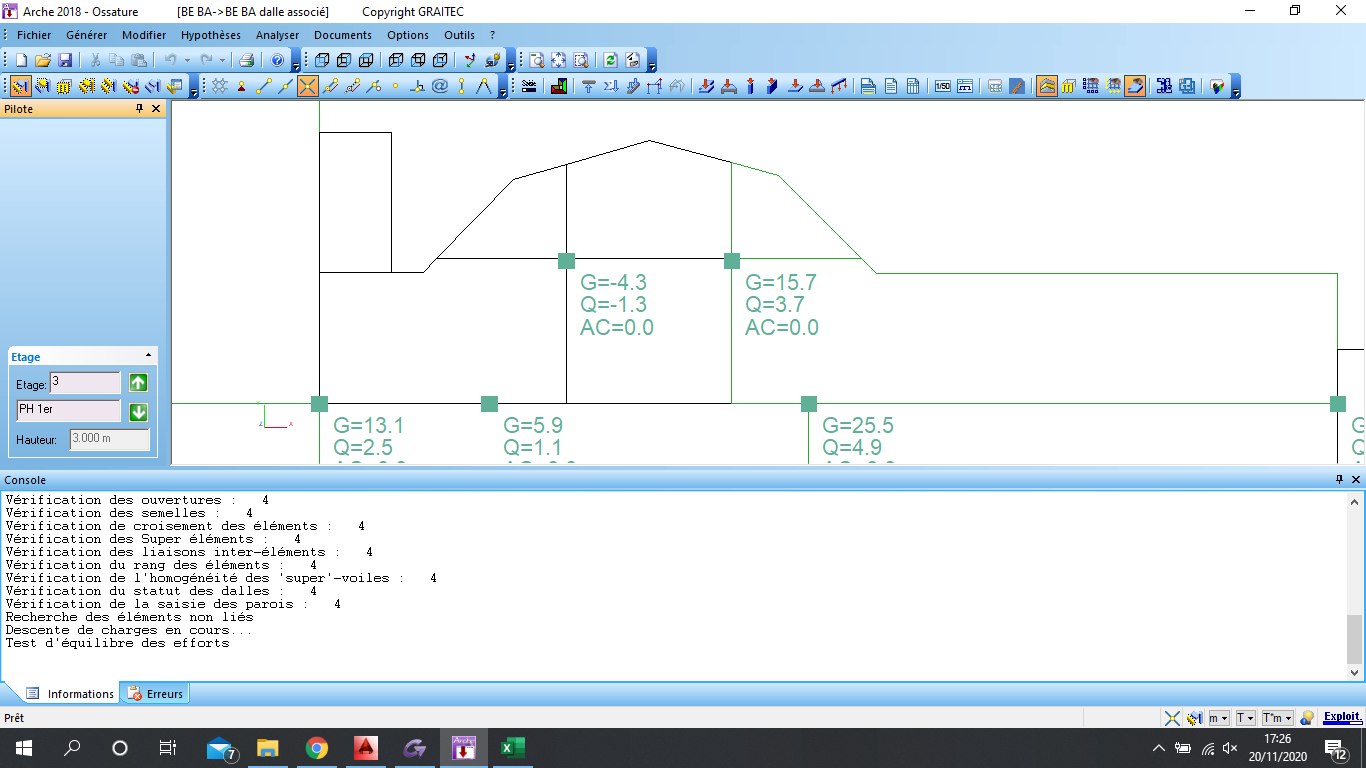Viewport: 1366px width, 768px height.
Task: Click the @ snap mode icon
Action: pos(440,86)
